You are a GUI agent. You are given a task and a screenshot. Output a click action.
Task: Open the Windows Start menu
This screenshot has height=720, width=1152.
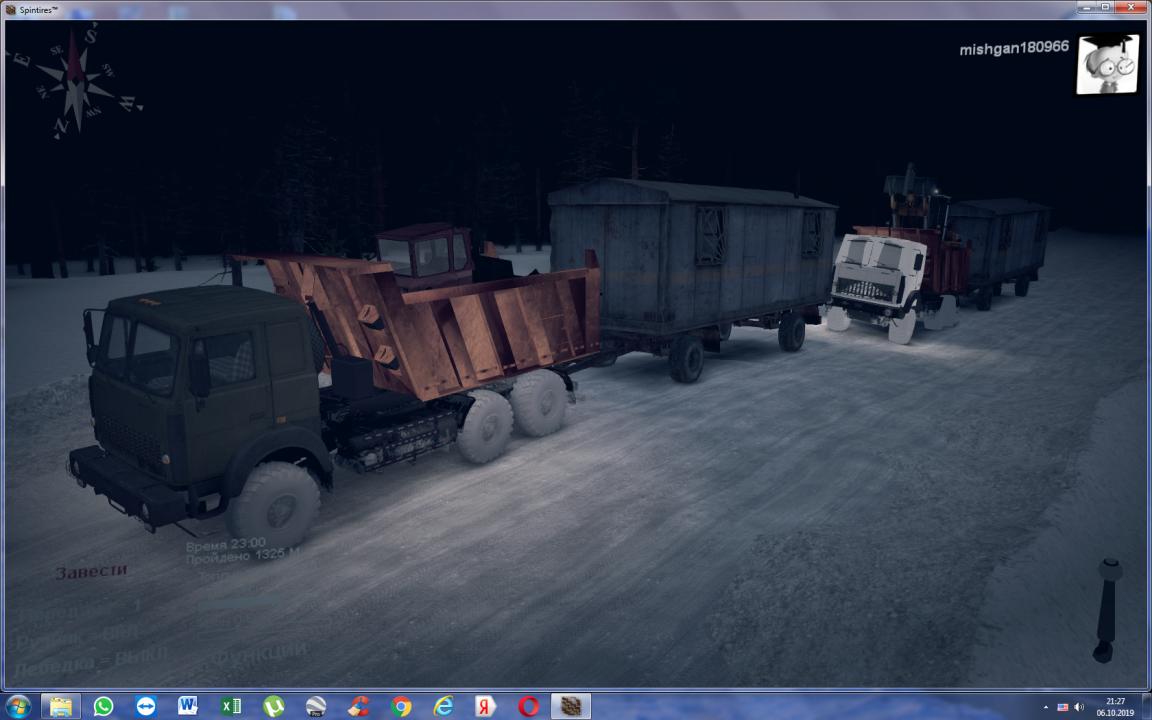click(17, 706)
